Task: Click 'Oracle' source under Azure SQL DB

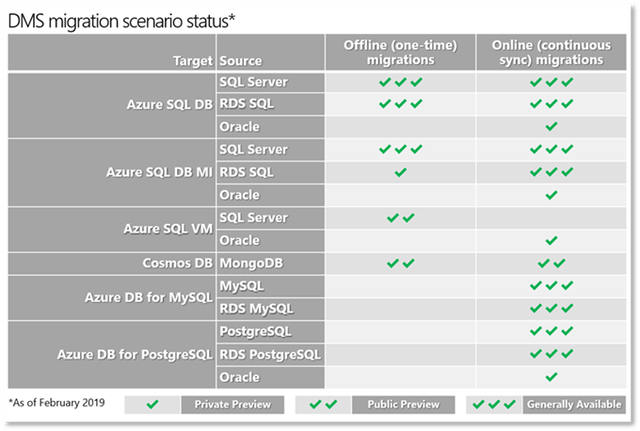Action: pyautogui.click(x=271, y=127)
